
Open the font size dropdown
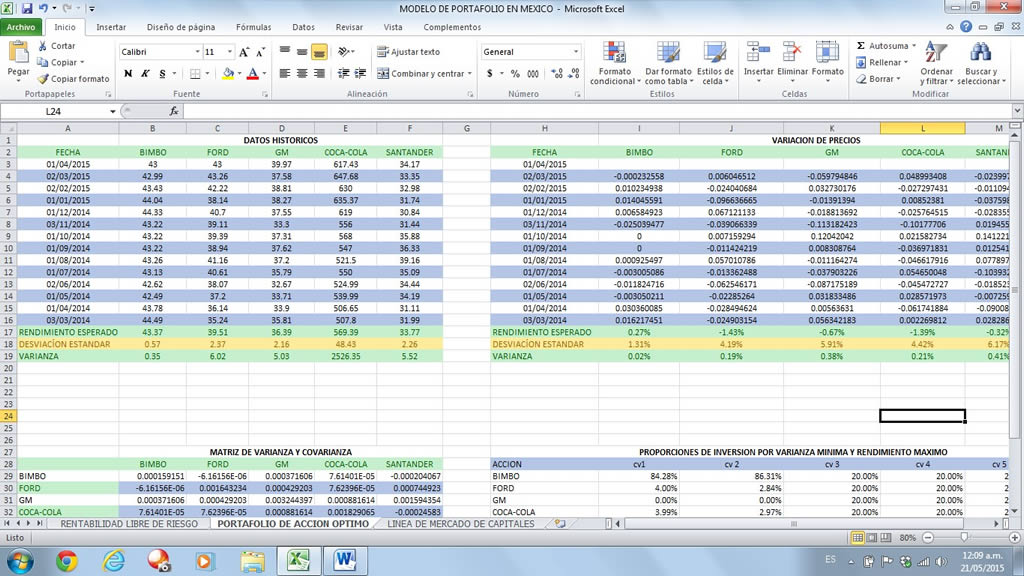[x=229, y=52]
